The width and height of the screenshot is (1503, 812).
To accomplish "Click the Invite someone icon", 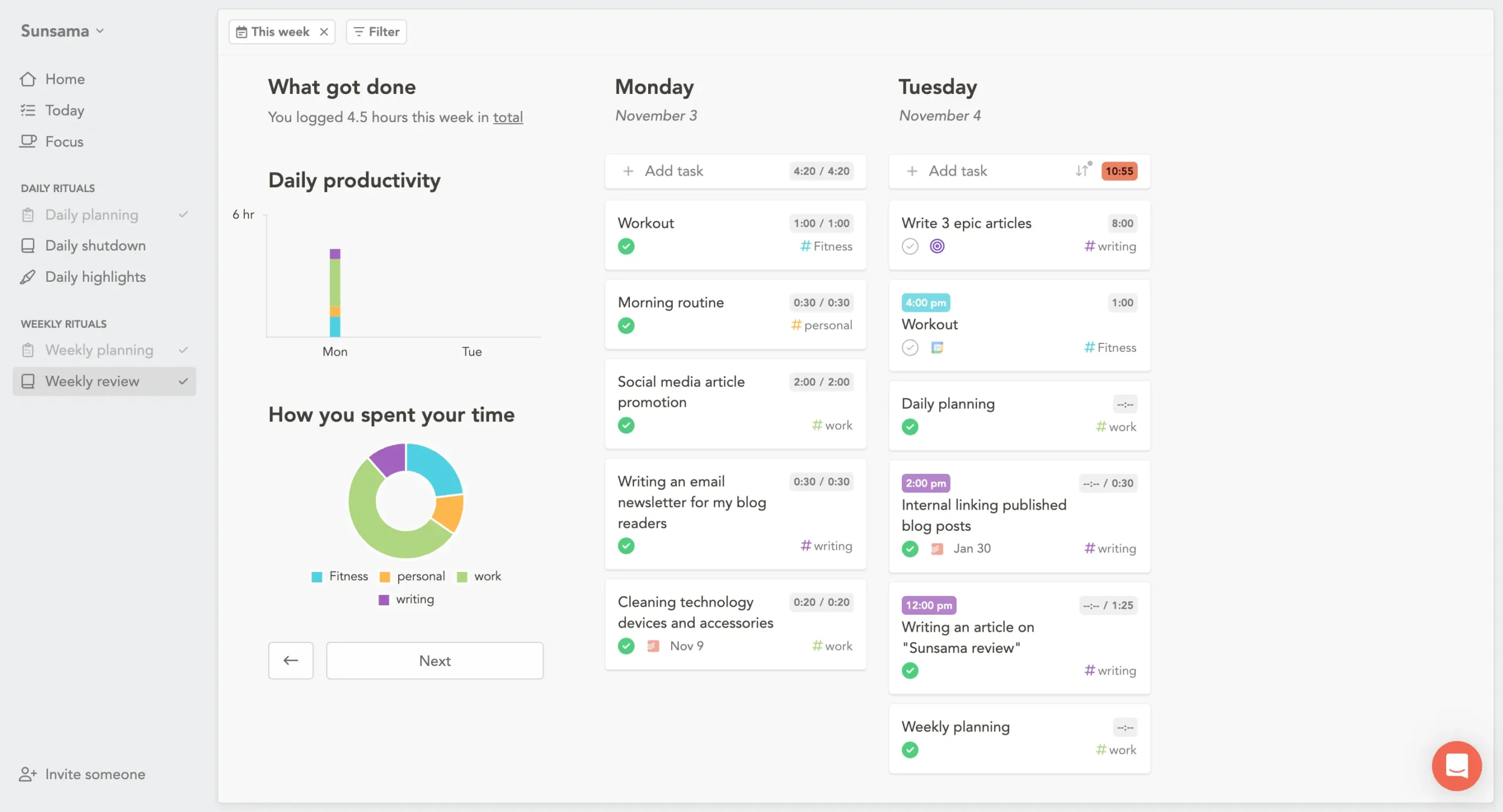I will point(28,774).
